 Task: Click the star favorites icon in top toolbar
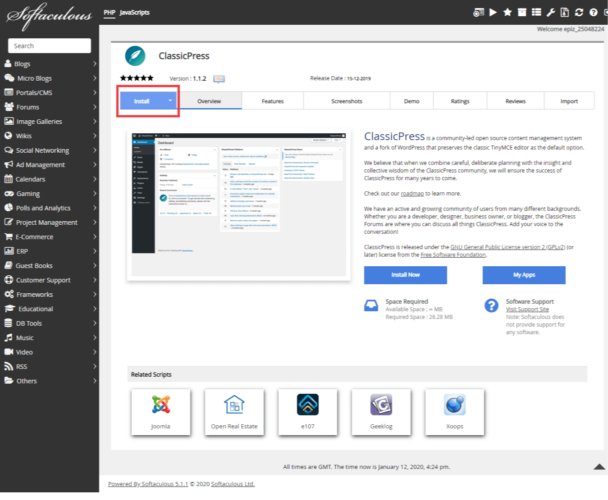click(507, 12)
